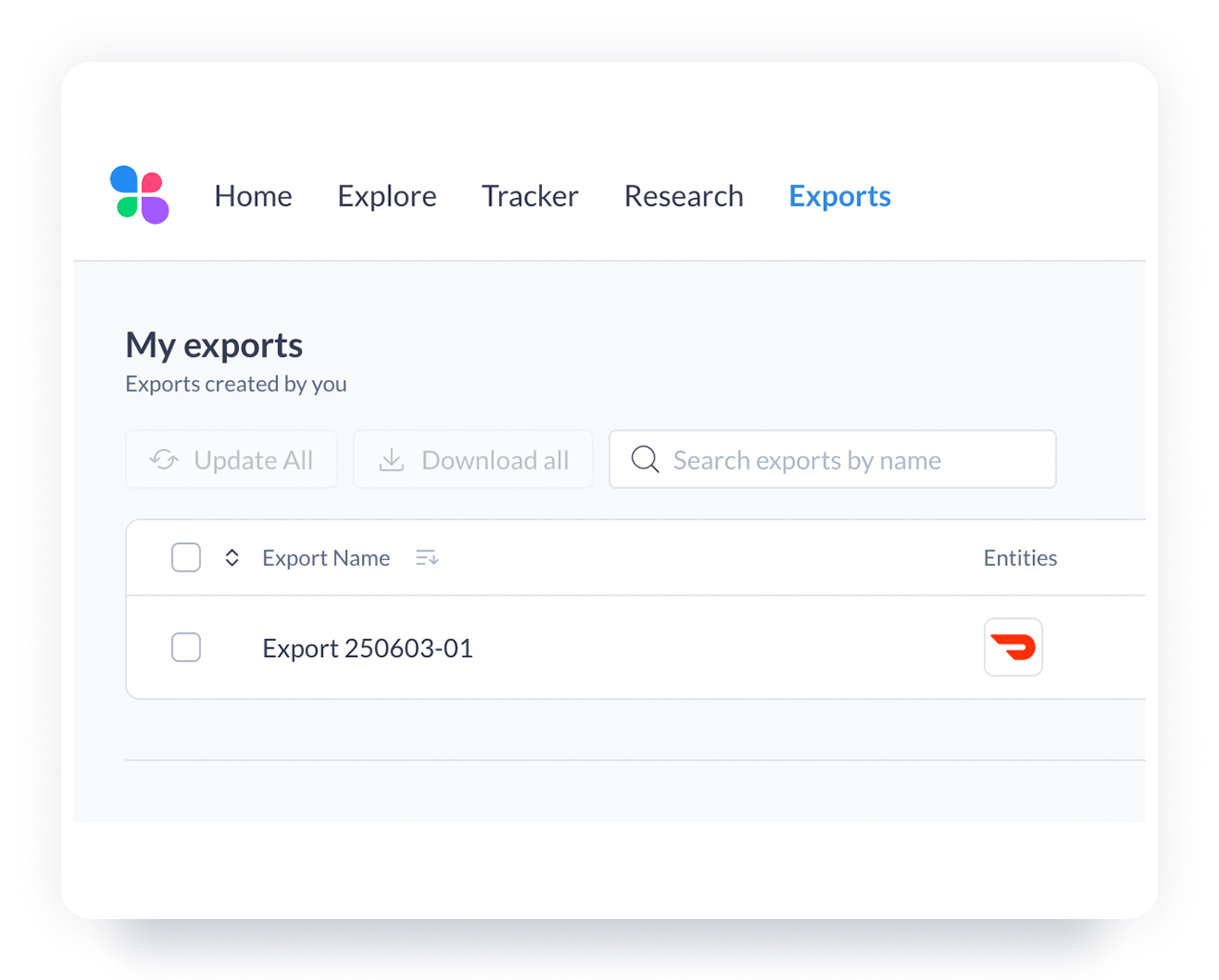
Task: Click the refresh icon in Update All
Action: [x=164, y=460]
